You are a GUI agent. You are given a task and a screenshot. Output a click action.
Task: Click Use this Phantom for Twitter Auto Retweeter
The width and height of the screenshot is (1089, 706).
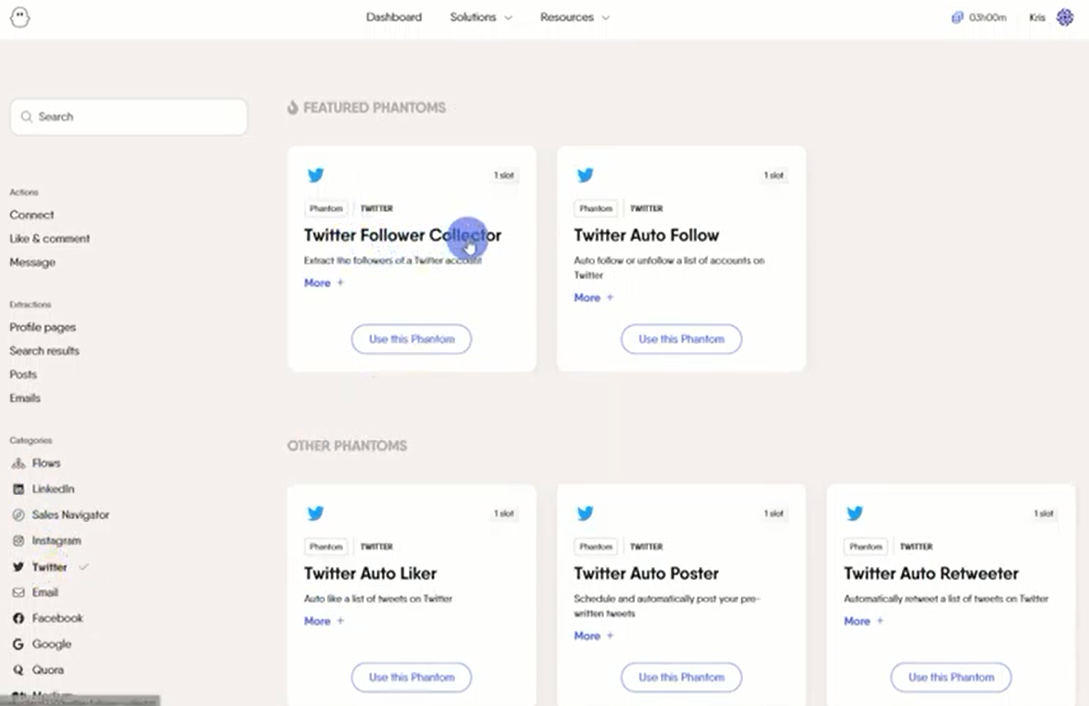(950, 677)
